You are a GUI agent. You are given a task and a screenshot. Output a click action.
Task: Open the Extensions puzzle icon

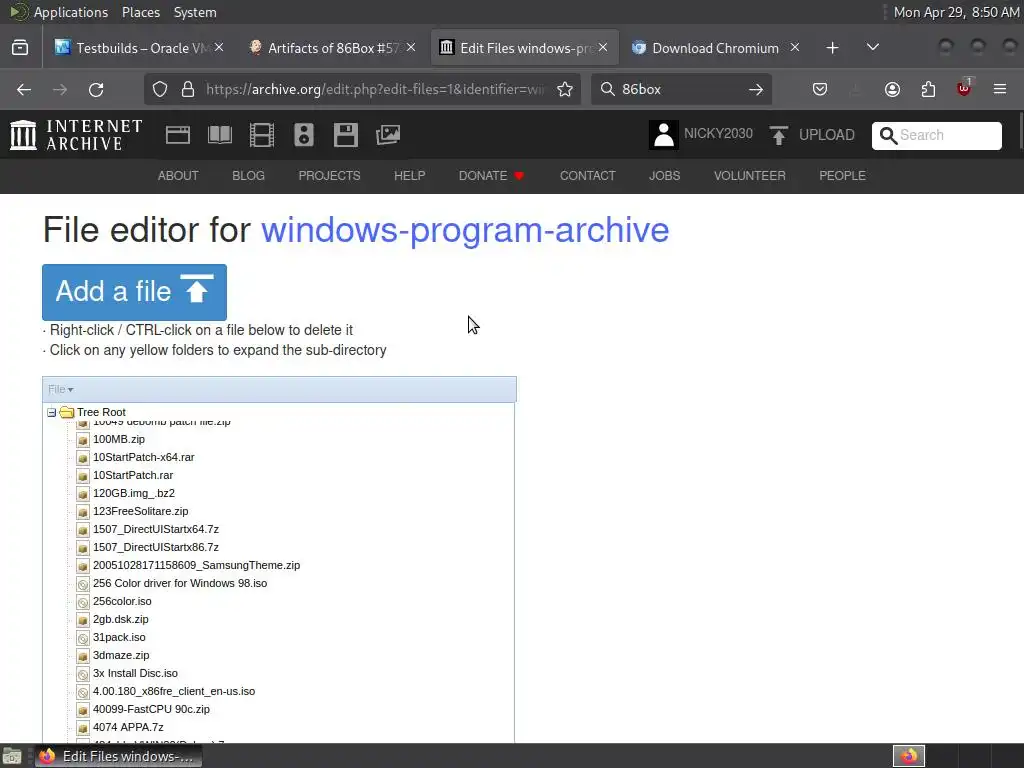(x=928, y=89)
